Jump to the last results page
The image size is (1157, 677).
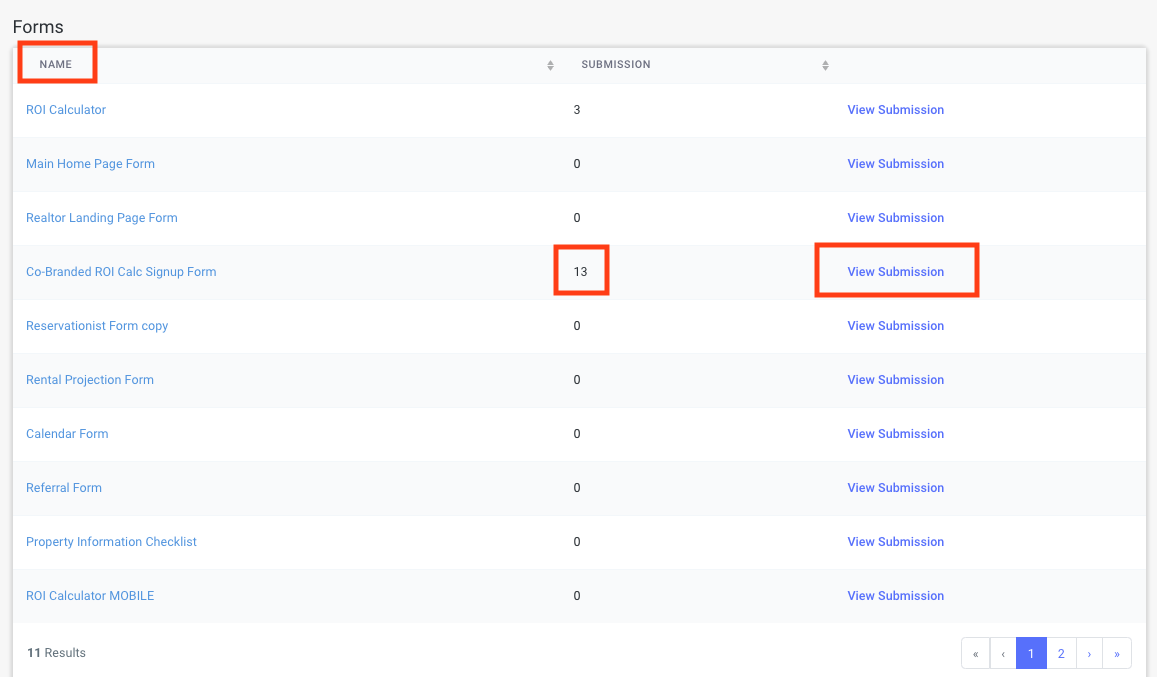pos(1117,653)
